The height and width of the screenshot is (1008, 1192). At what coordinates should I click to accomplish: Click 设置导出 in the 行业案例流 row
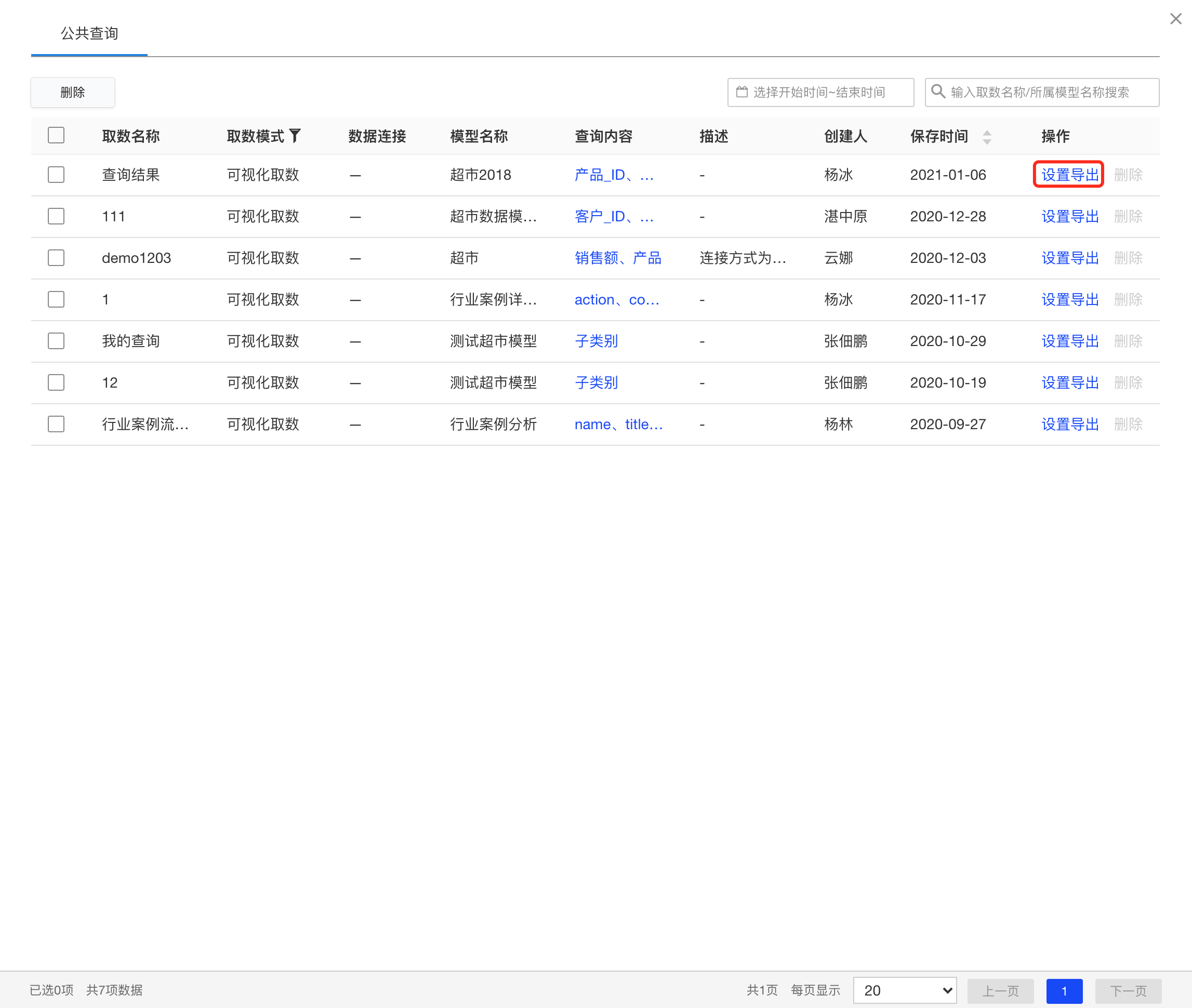[x=1069, y=424]
